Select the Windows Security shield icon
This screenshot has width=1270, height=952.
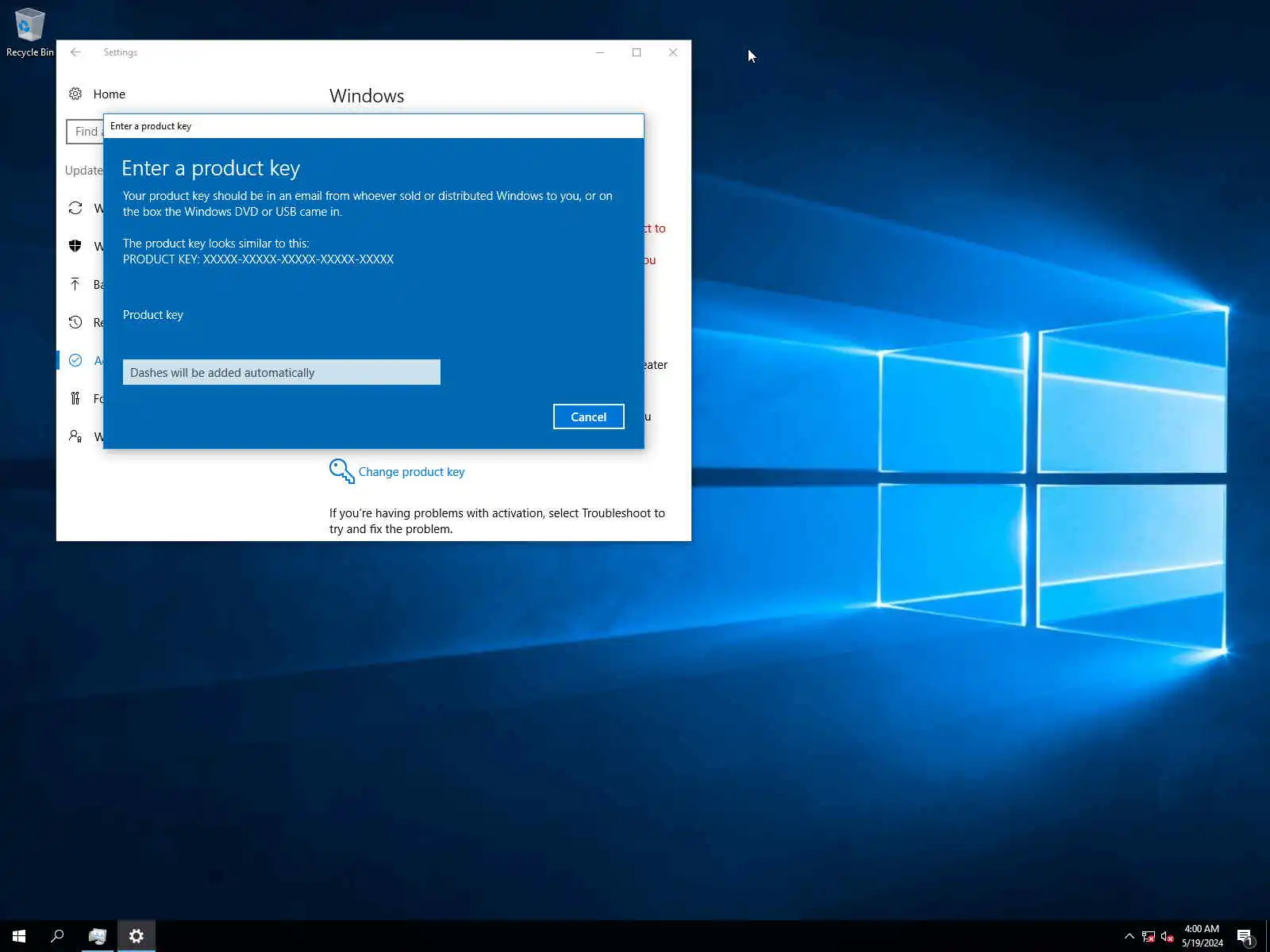pyautogui.click(x=75, y=246)
